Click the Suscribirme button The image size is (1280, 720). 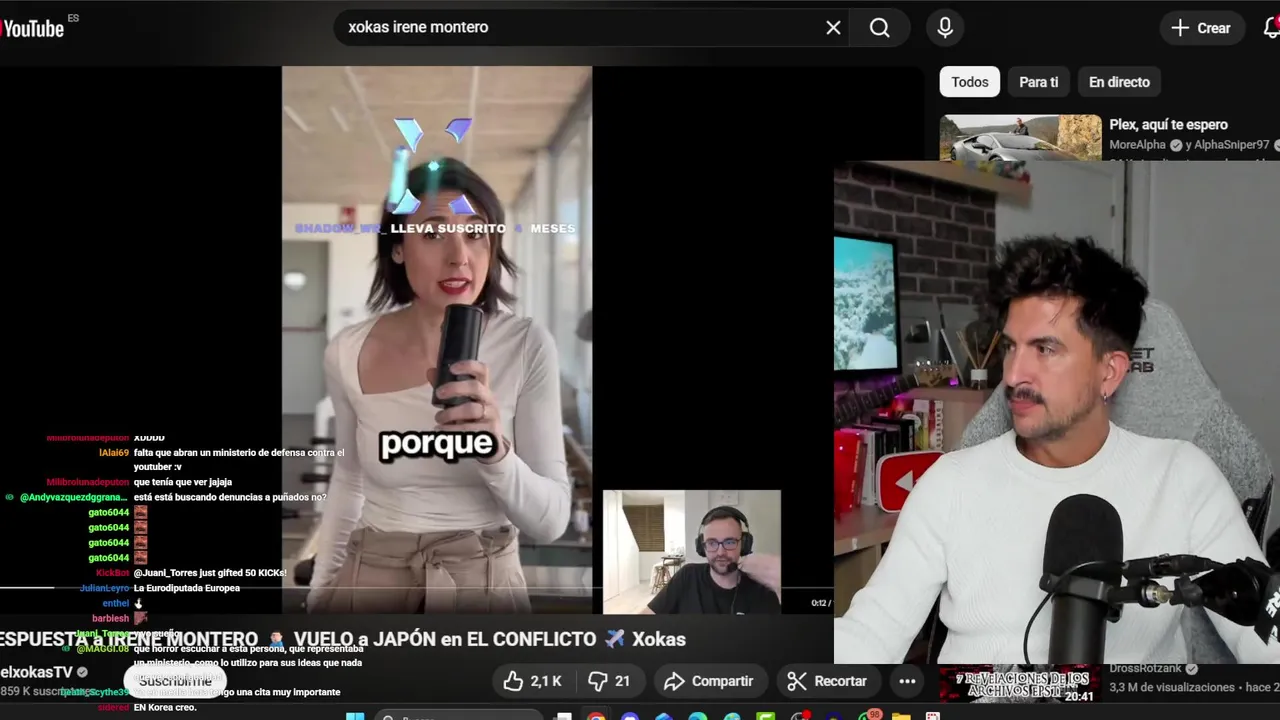point(175,681)
